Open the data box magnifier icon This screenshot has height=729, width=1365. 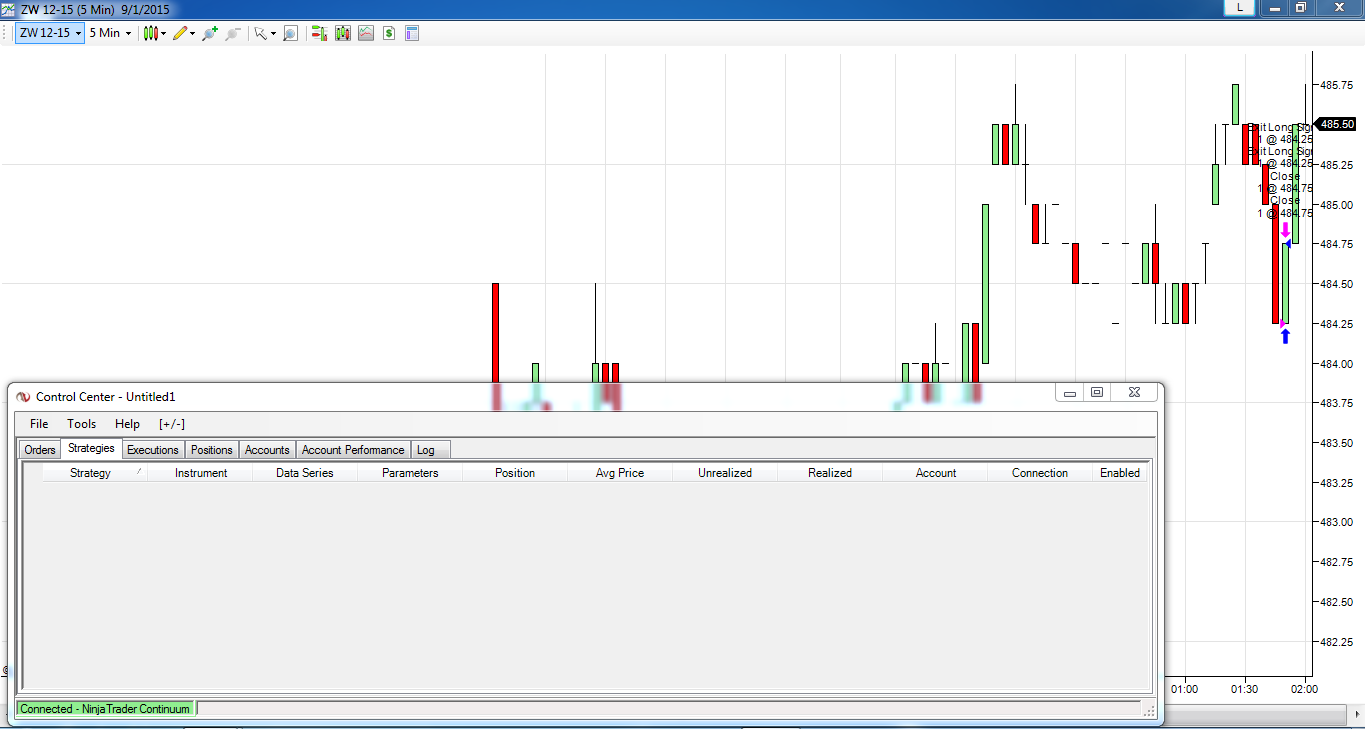[x=290, y=33]
